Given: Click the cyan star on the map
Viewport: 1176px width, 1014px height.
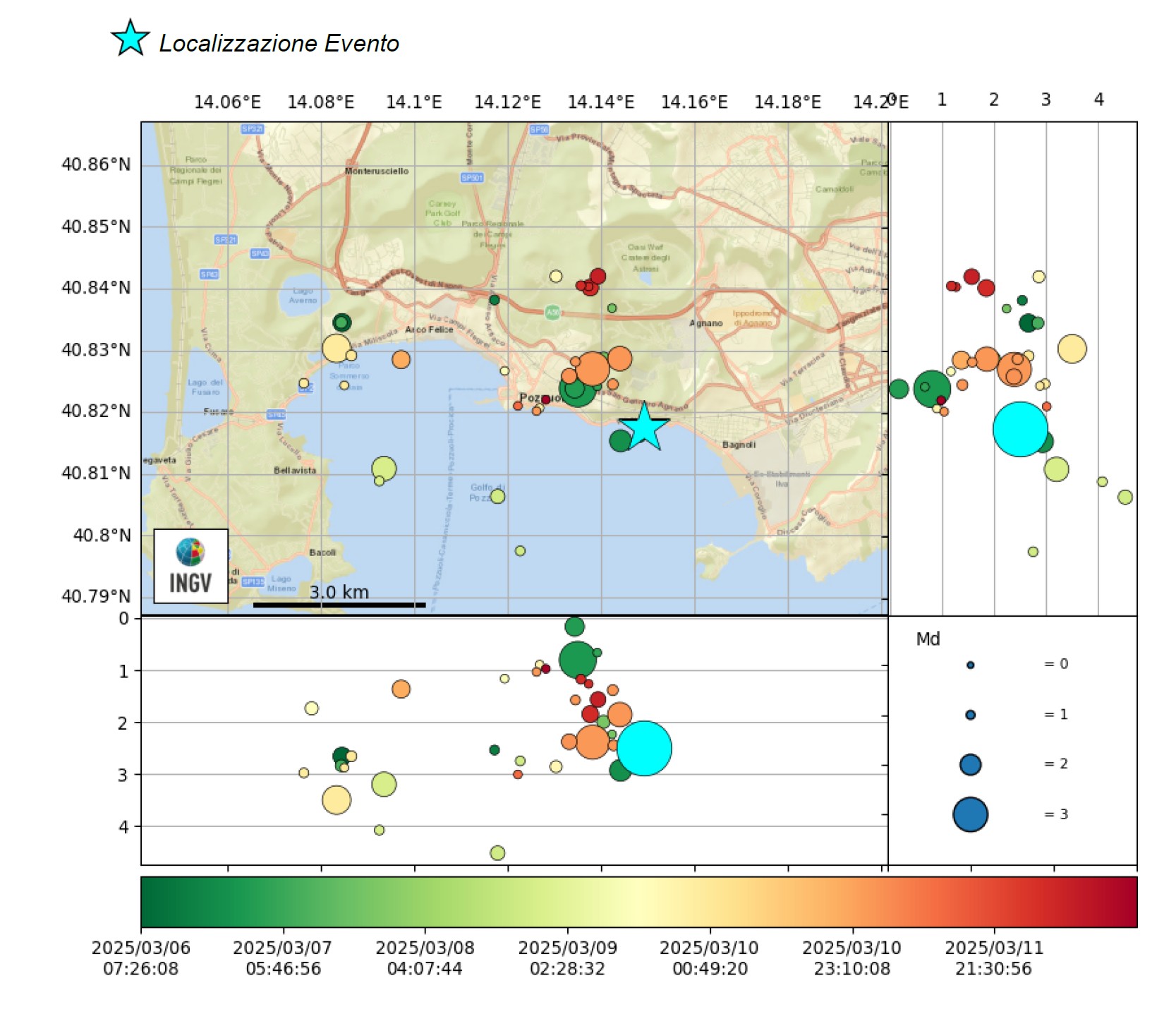Looking at the screenshot, I should (643, 428).
